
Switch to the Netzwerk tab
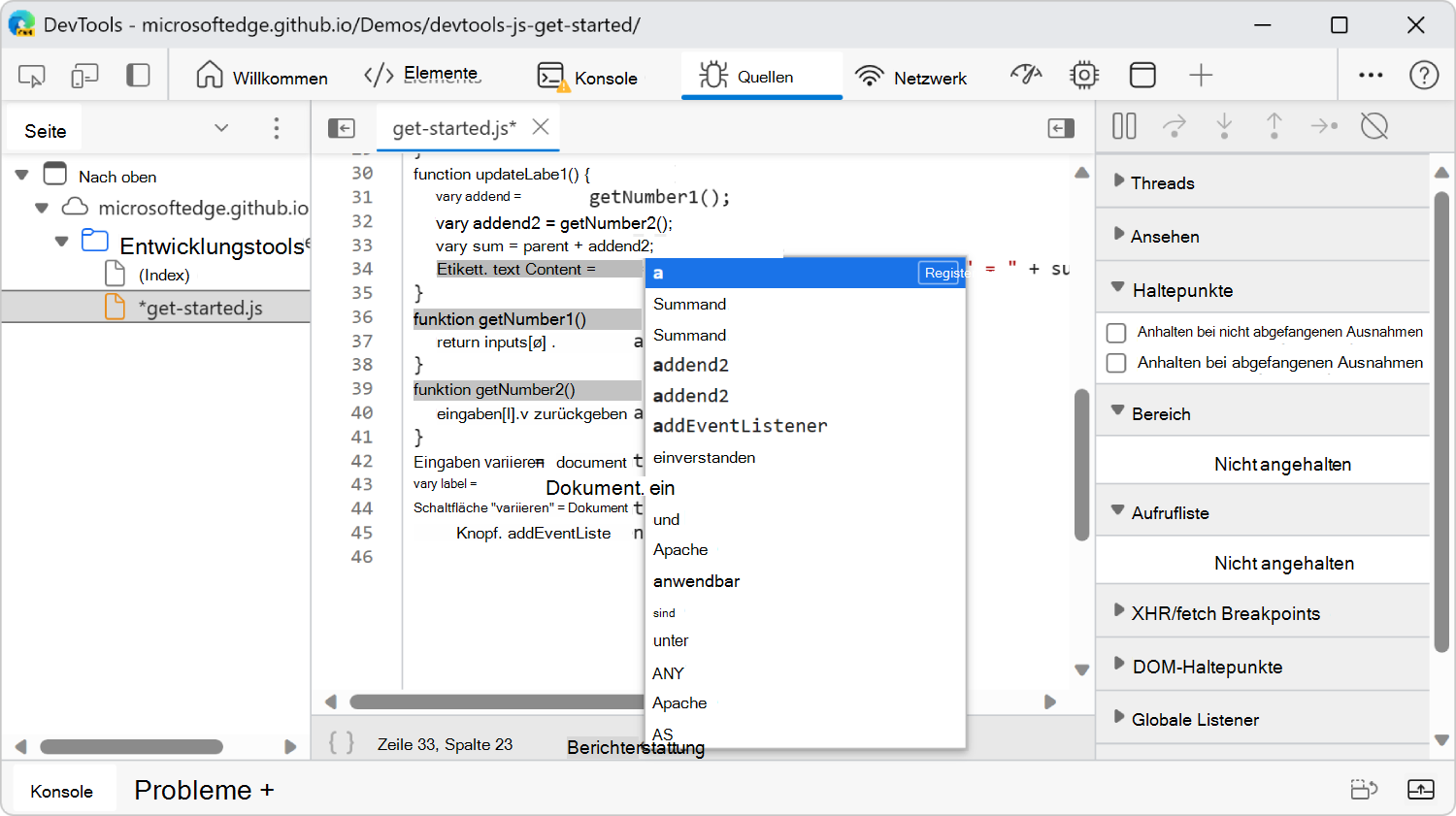(912, 77)
